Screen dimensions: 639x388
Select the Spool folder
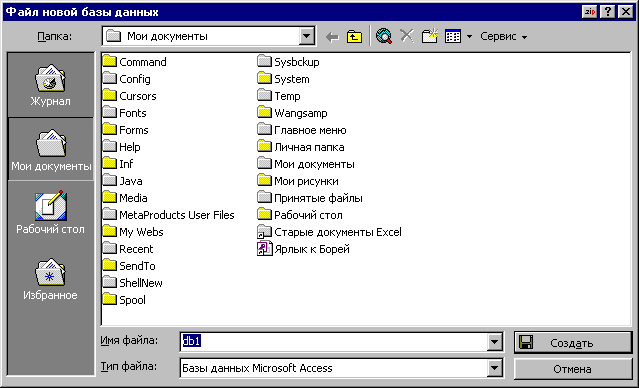[x=124, y=300]
